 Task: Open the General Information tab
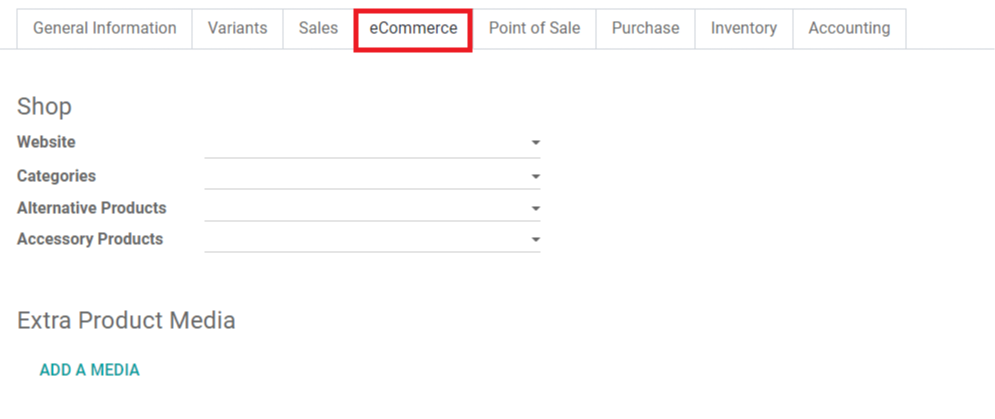104,29
